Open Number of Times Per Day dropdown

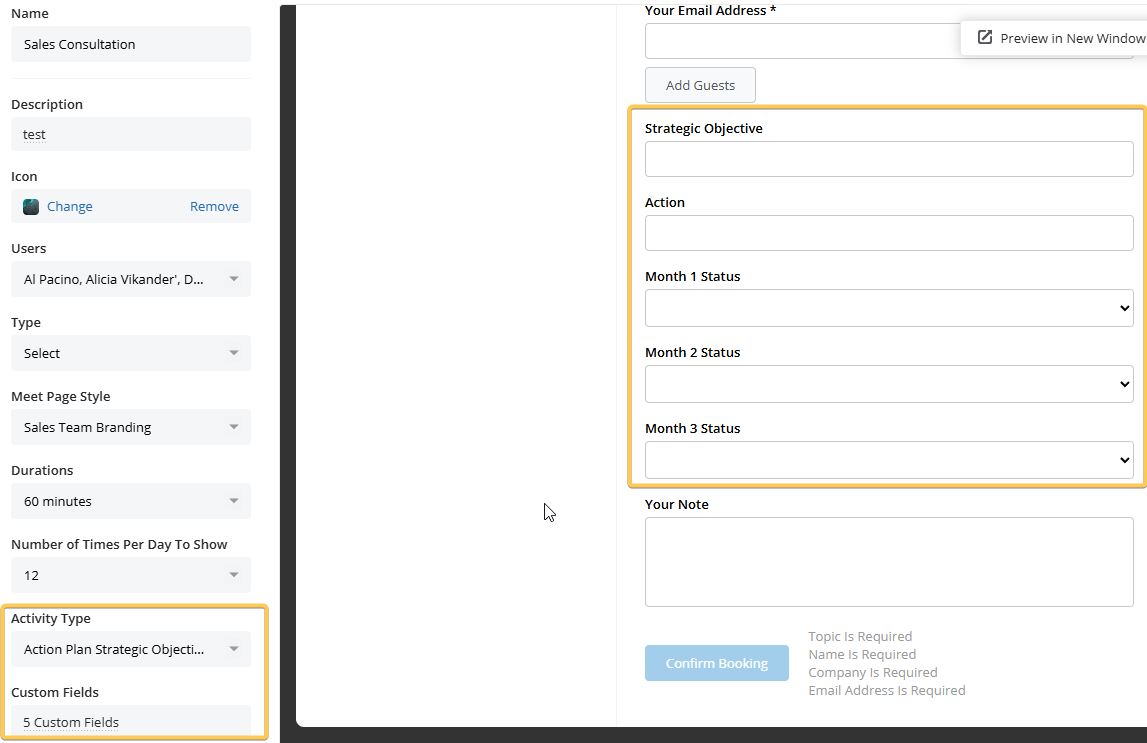click(x=131, y=576)
